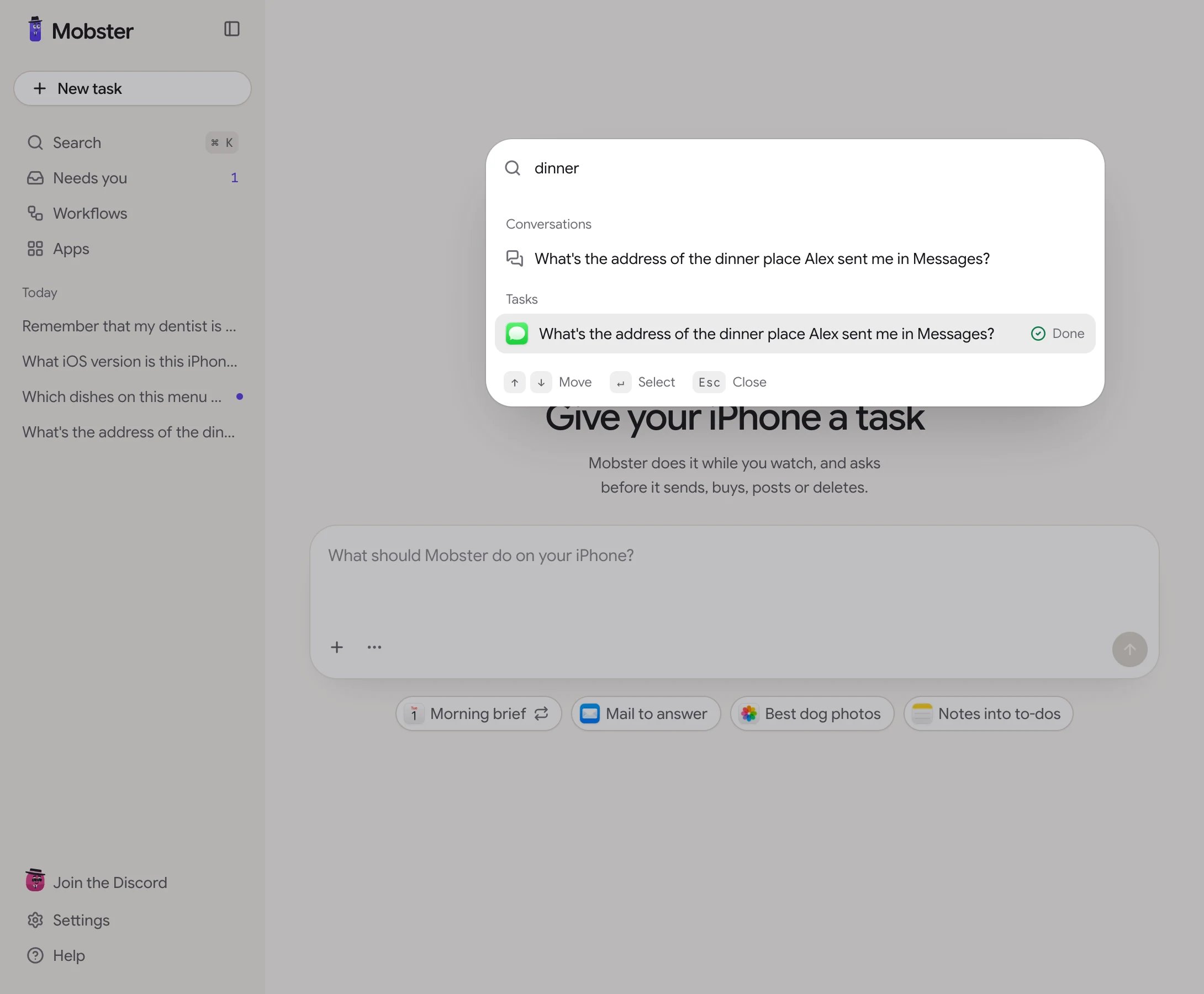Click the down arrow Move key hint
This screenshot has width=1204, height=994.
541,383
